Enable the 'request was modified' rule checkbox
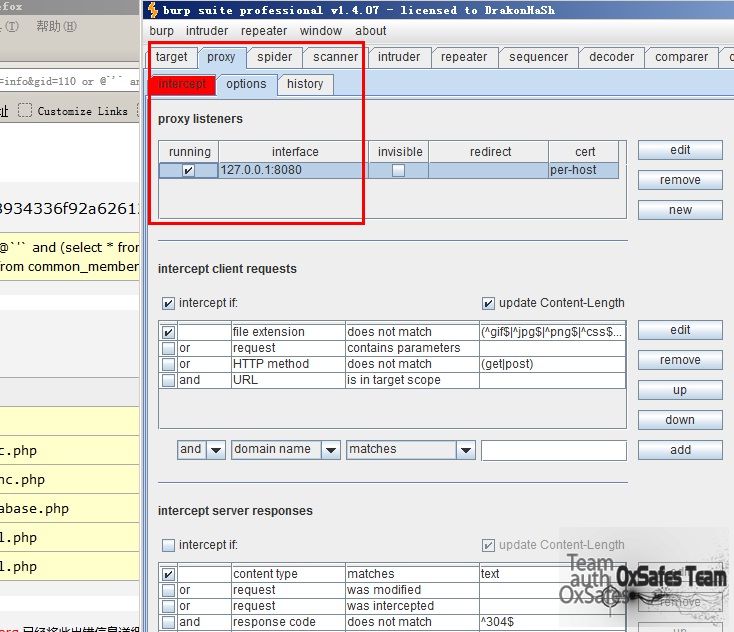 168,590
